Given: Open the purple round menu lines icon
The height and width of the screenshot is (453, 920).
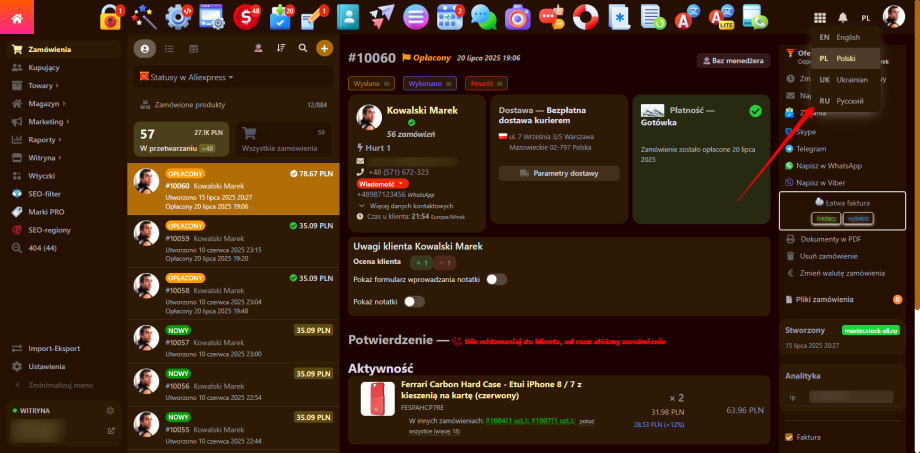Looking at the screenshot, I should coord(415,17).
